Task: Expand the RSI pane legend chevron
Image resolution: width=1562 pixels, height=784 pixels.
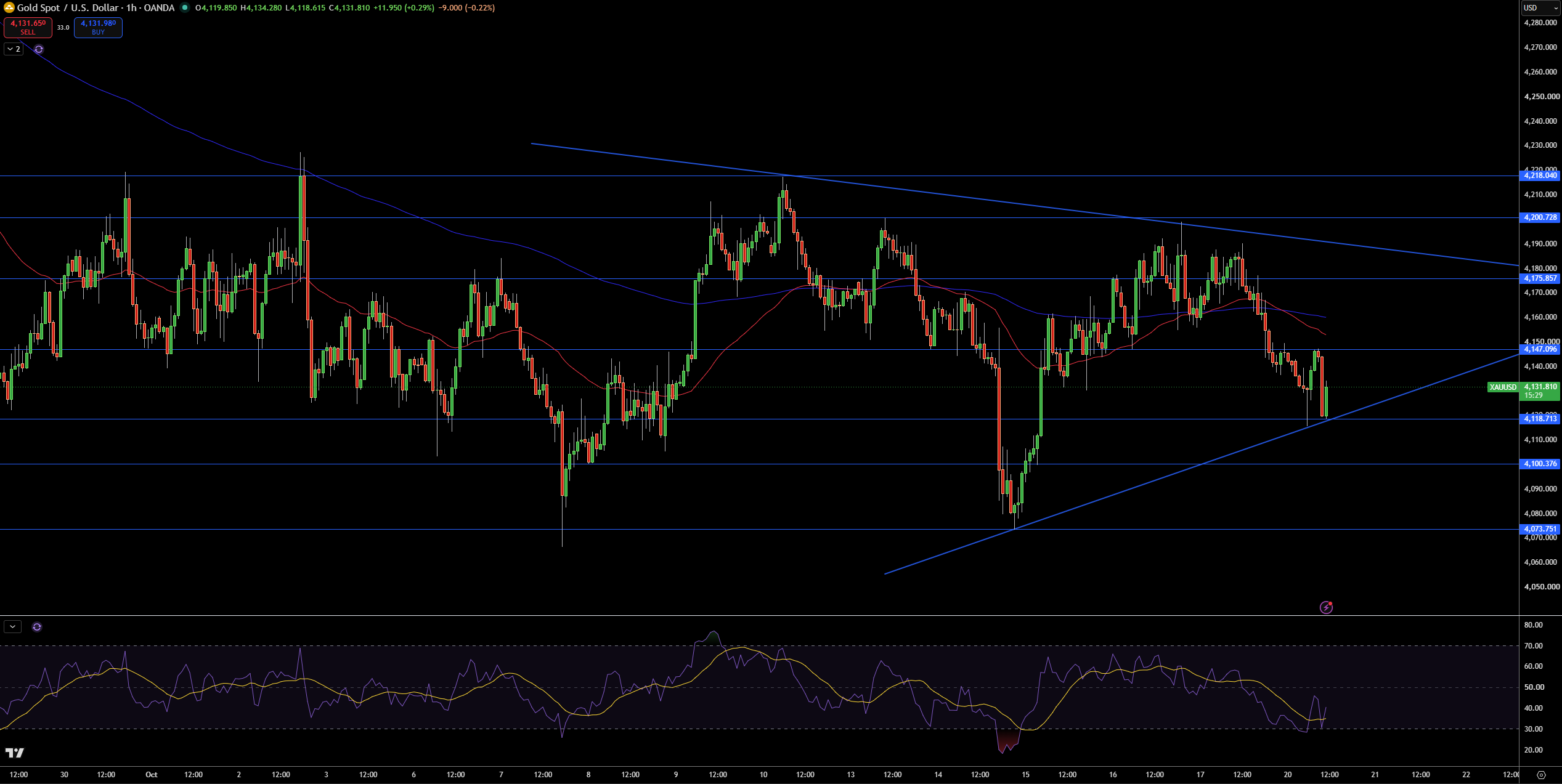Action: click(12, 627)
